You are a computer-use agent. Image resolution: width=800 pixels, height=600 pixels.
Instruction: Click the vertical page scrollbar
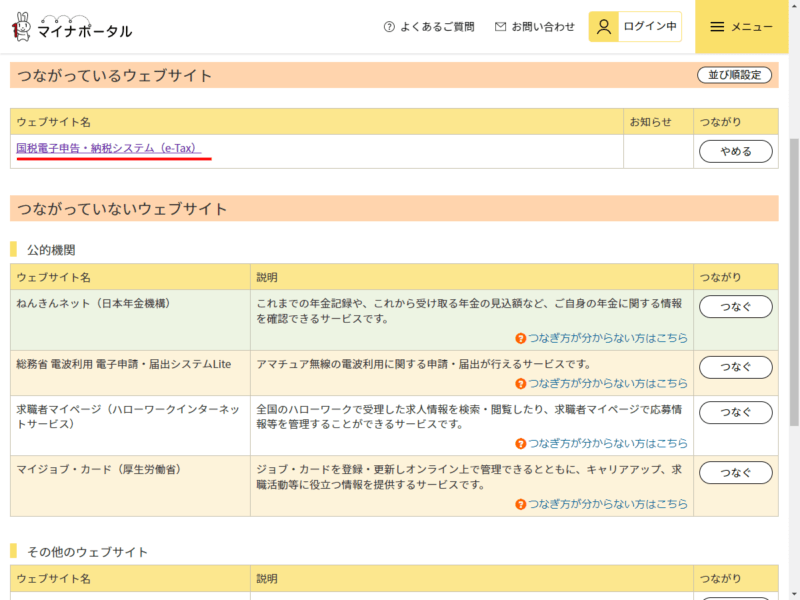pos(794,280)
